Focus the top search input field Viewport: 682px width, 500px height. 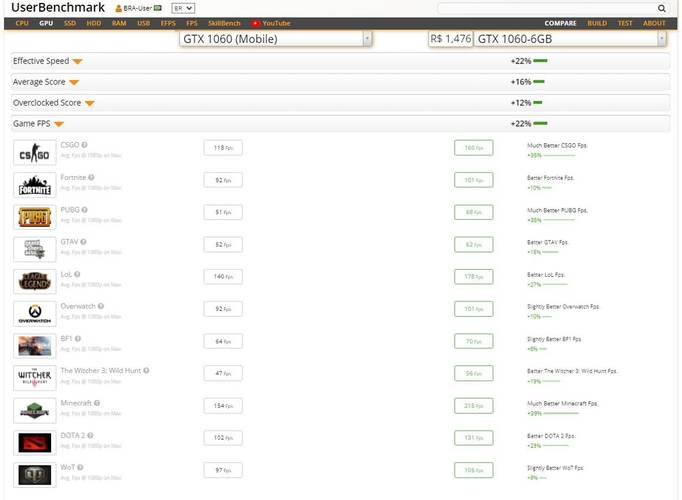547,8
